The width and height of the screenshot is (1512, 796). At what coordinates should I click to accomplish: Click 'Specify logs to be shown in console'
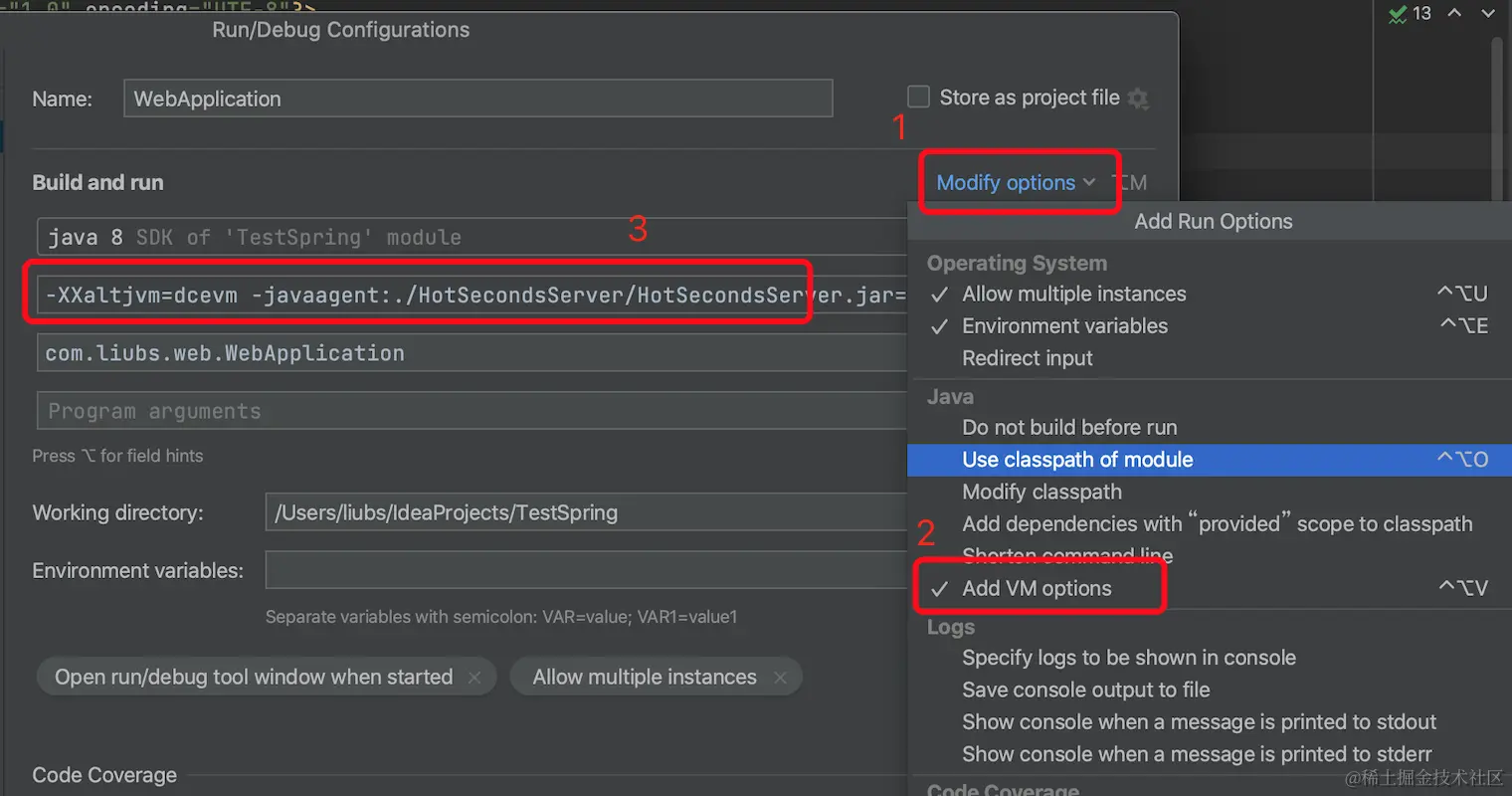coord(1128,658)
